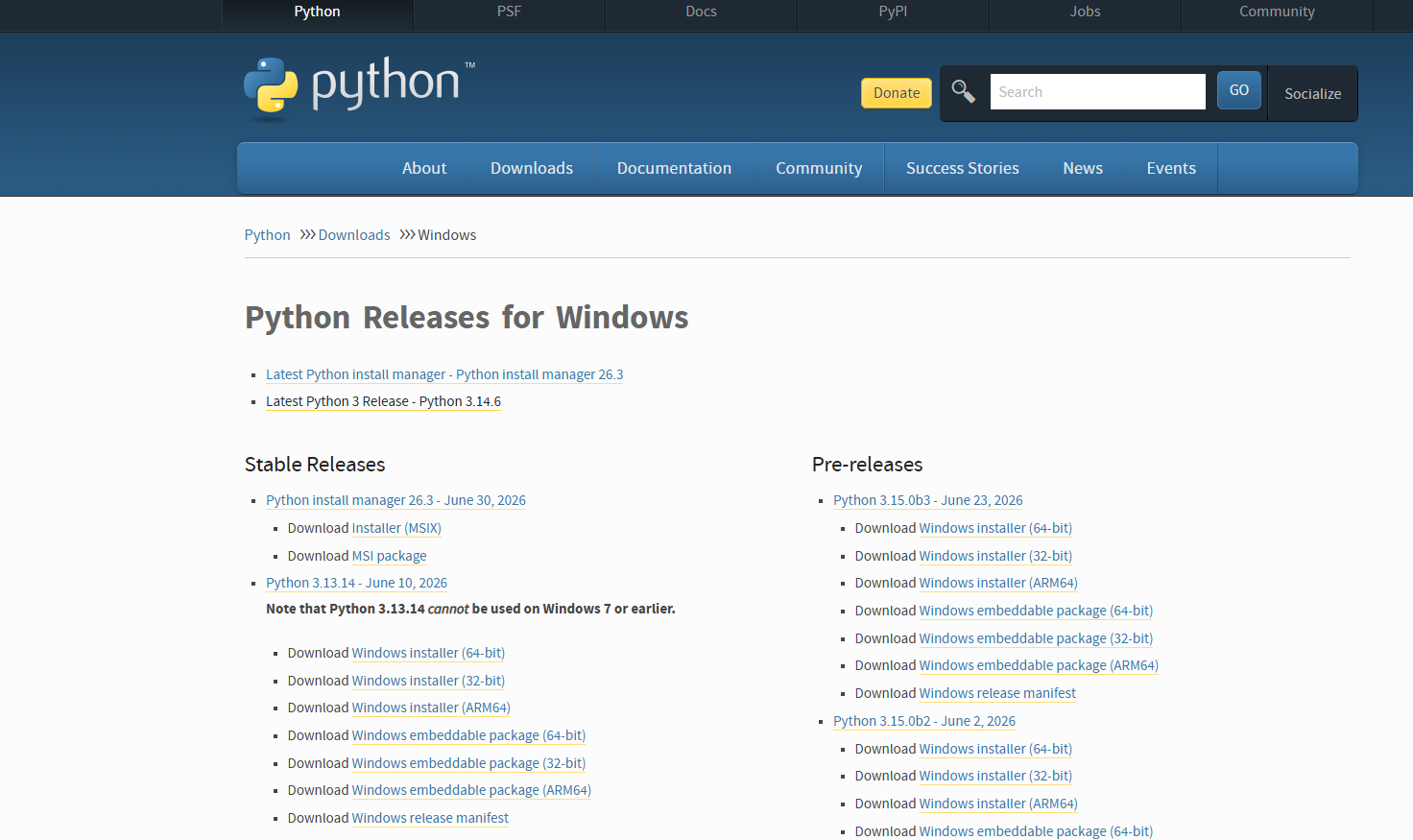Open Python install manager 26.3 June 30 link
The height and width of the screenshot is (840, 1413).
click(395, 500)
